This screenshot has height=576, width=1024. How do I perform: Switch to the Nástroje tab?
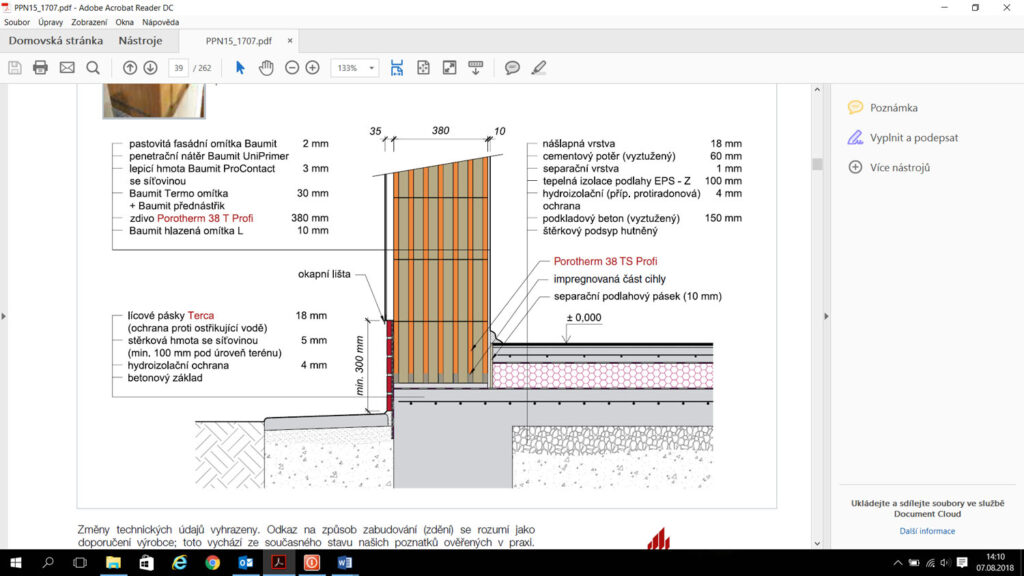pos(140,41)
